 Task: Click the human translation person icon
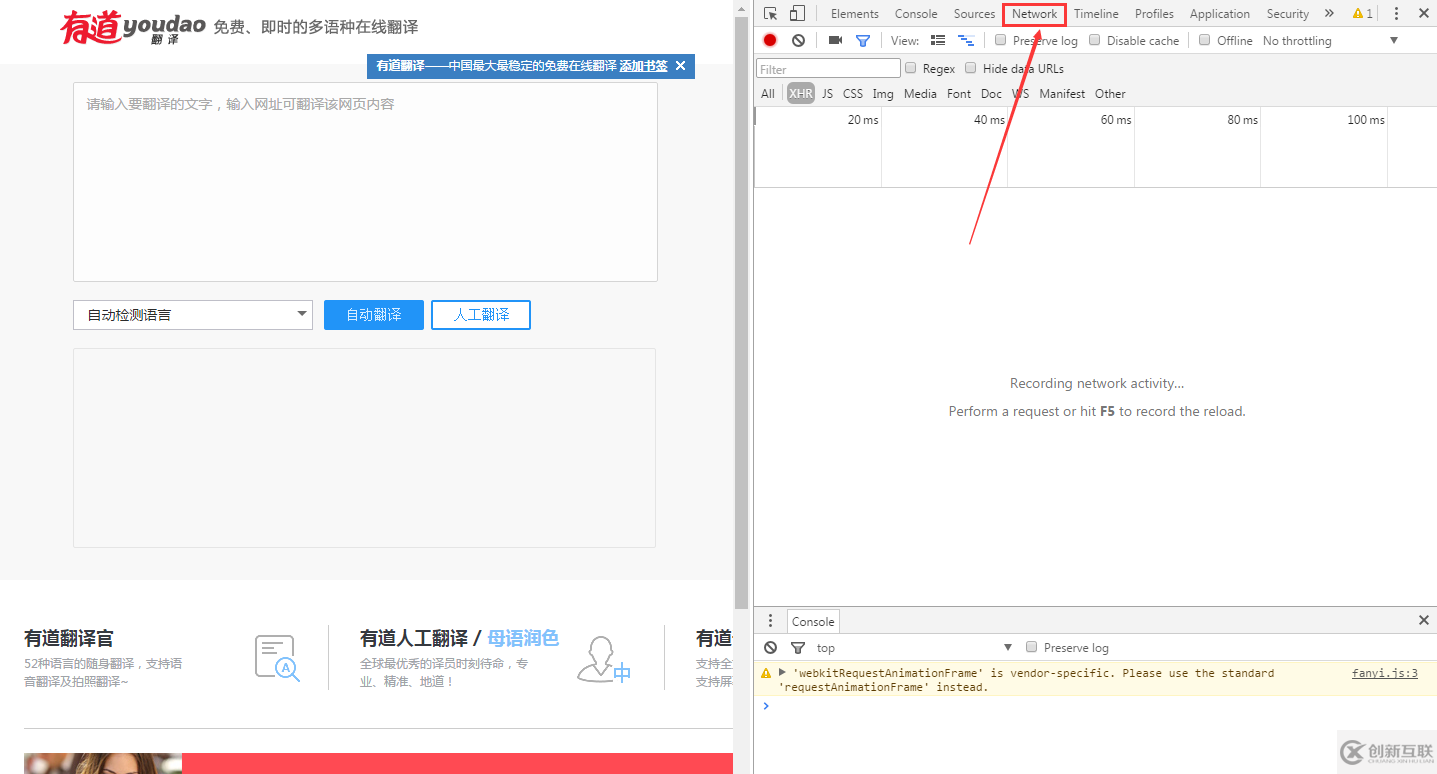point(603,659)
